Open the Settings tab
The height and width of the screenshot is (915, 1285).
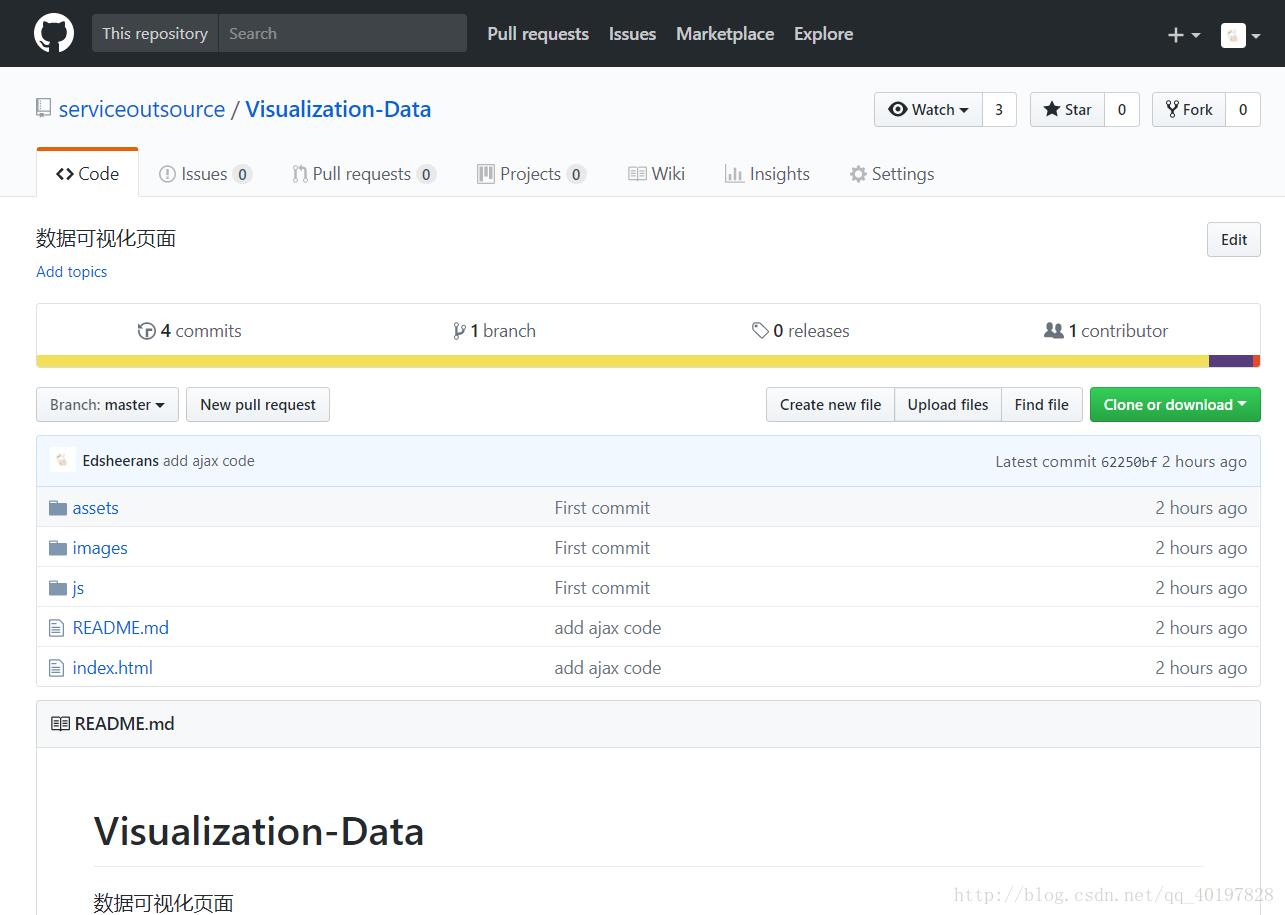(892, 174)
